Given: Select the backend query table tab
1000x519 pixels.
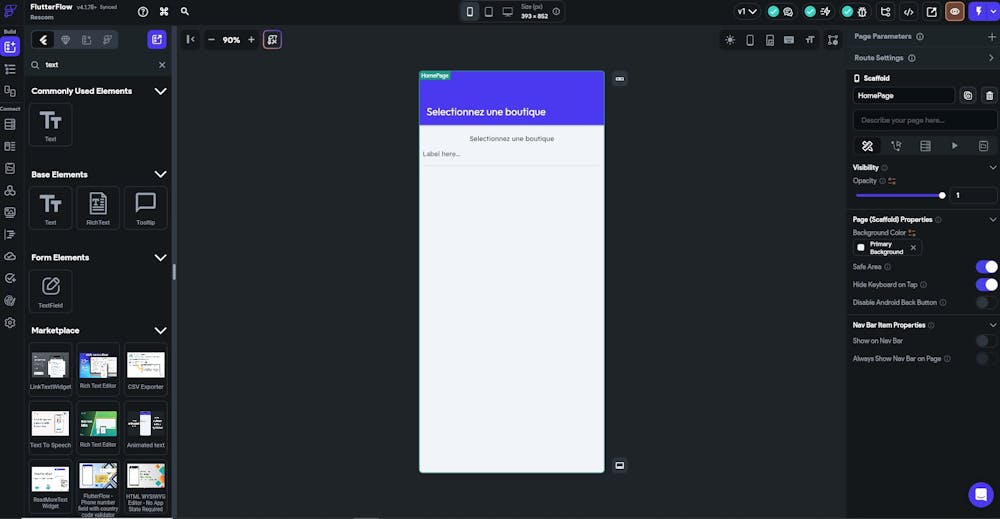Looking at the screenshot, I should [925, 146].
